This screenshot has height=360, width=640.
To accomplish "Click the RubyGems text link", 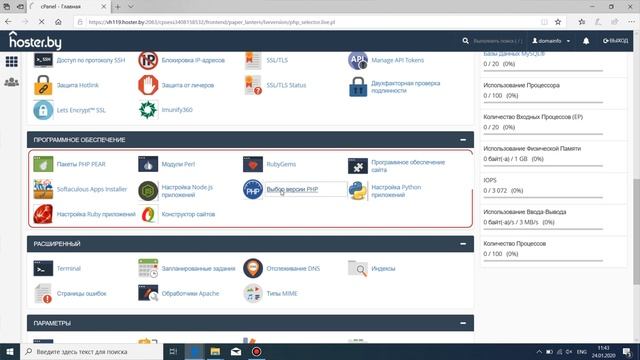I will click(281, 164).
